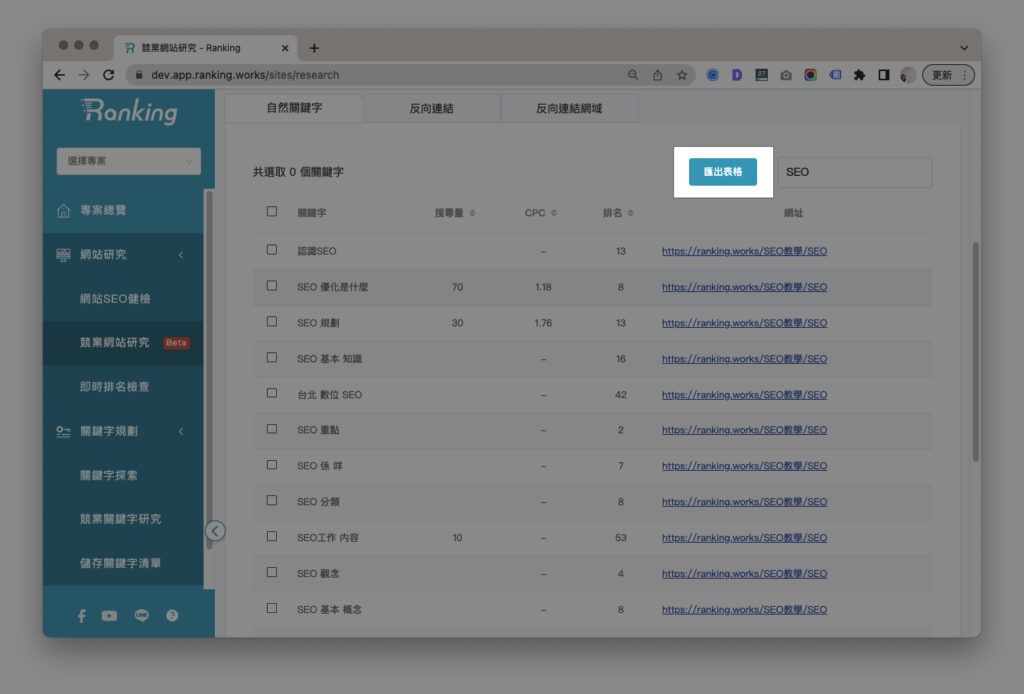Toggle the browser side panel icon
This screenshot has height=694, width=1024.
(884, 75)
